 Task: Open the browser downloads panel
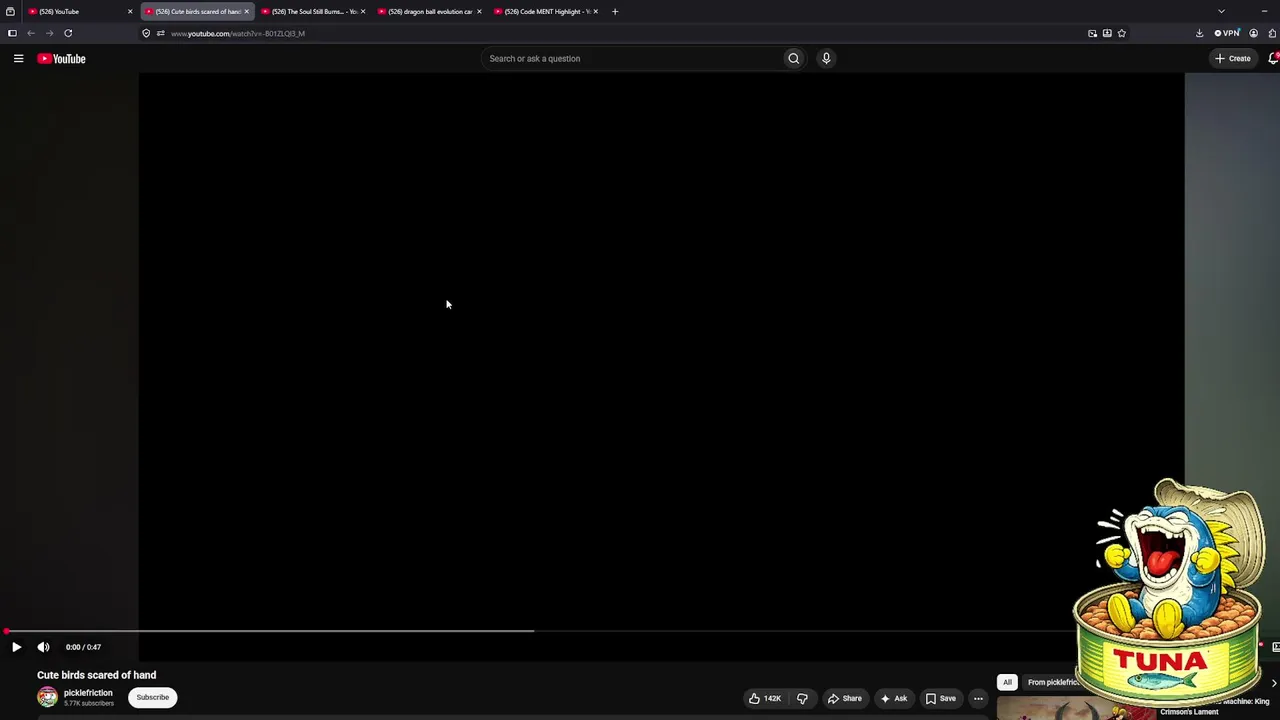pos(1199,33)
